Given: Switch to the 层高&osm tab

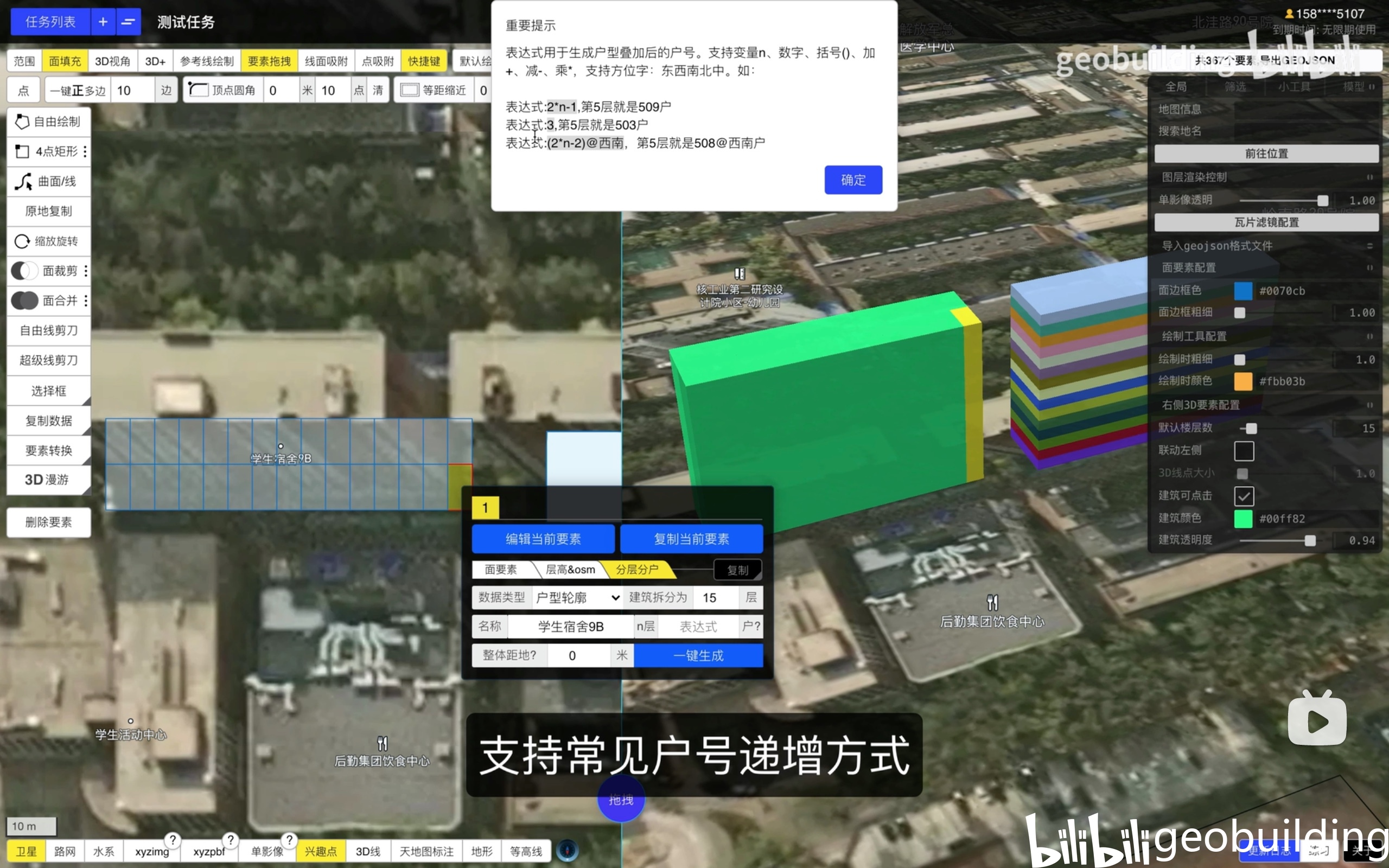Looking at the screenshot, I should (570, 570).
